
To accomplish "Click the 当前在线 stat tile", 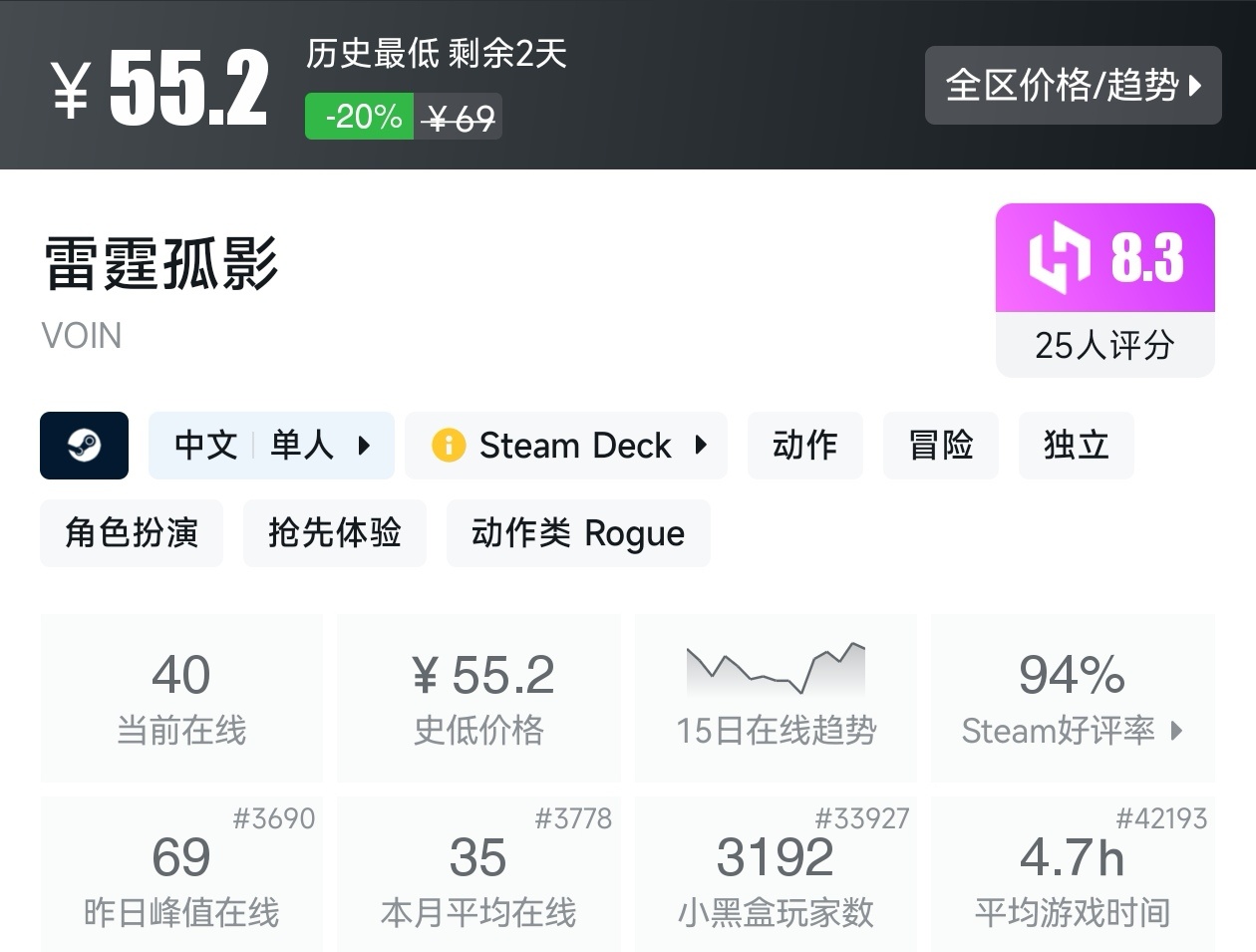I will pos(181,698).
